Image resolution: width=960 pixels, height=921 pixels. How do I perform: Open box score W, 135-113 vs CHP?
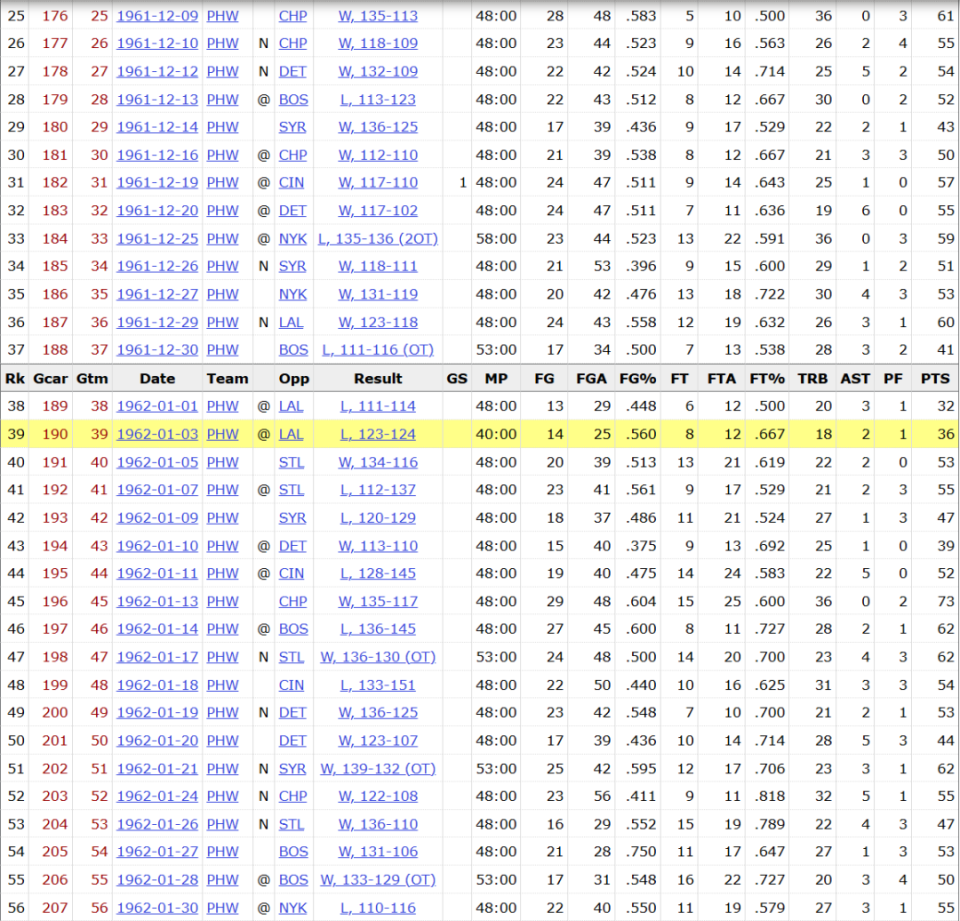coord(378,16)
